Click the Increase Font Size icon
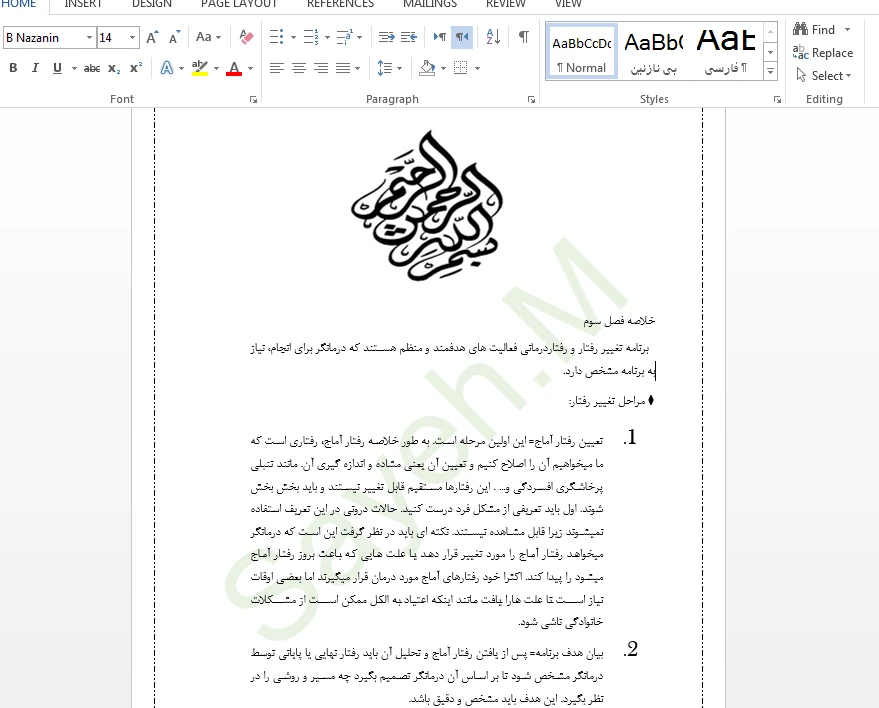This screenshot has height=708, width=879. pyautogui.click(x=152, y=37)
